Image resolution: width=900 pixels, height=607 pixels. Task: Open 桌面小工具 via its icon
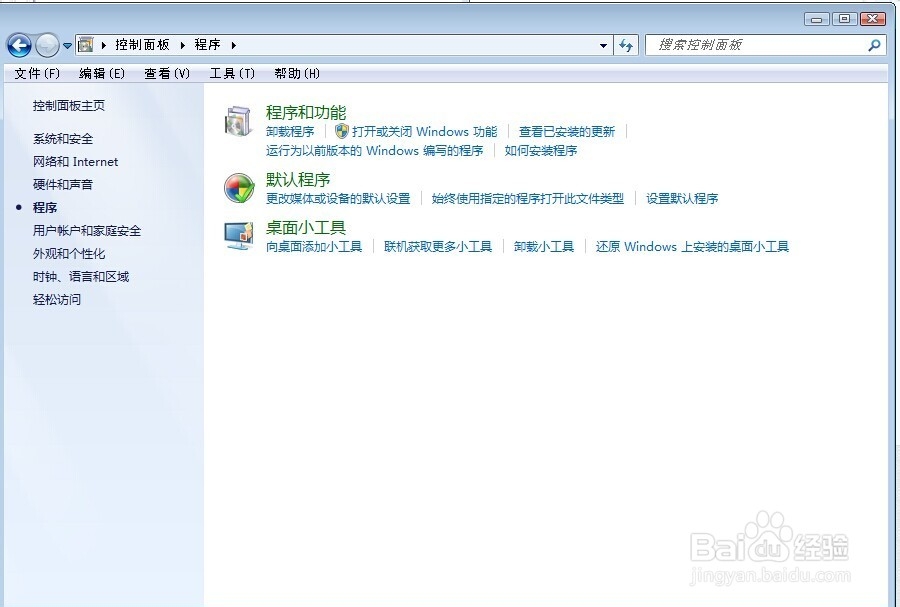click(238, 236)
